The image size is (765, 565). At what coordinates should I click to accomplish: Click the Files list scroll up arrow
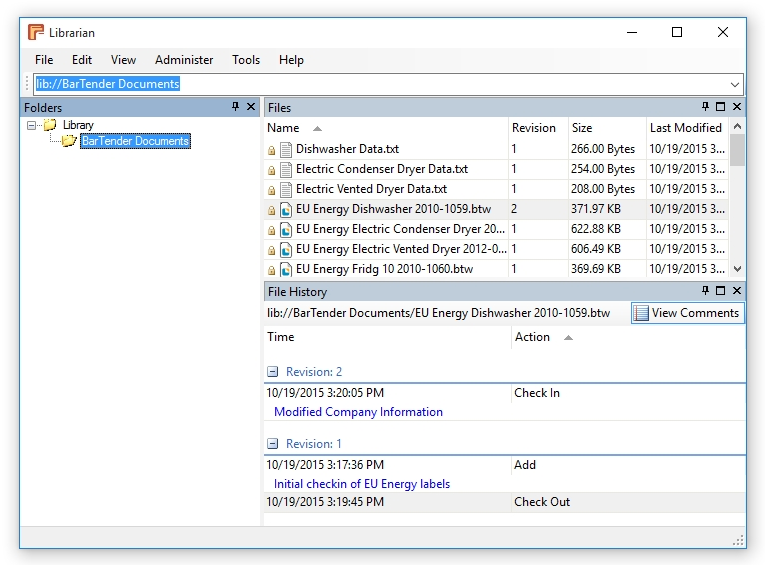[x=737, y=126]
